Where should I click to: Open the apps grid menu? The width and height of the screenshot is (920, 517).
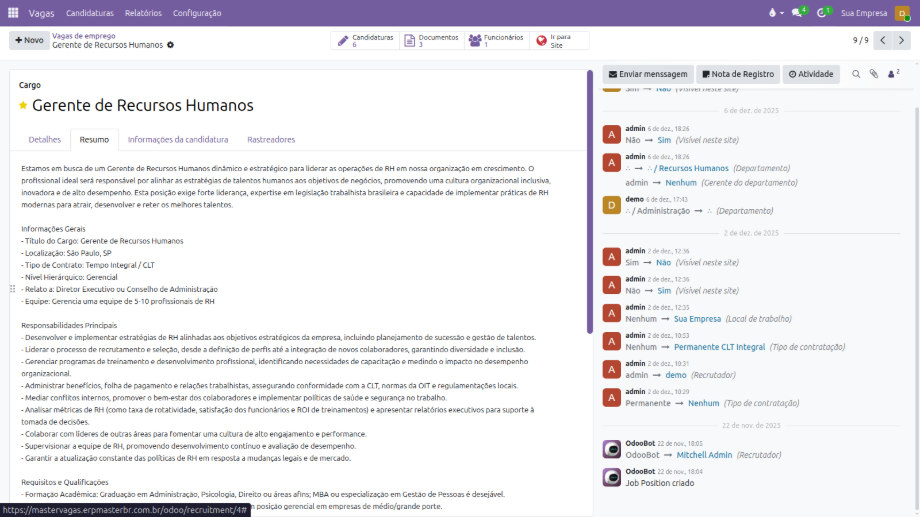coord(12,13)
